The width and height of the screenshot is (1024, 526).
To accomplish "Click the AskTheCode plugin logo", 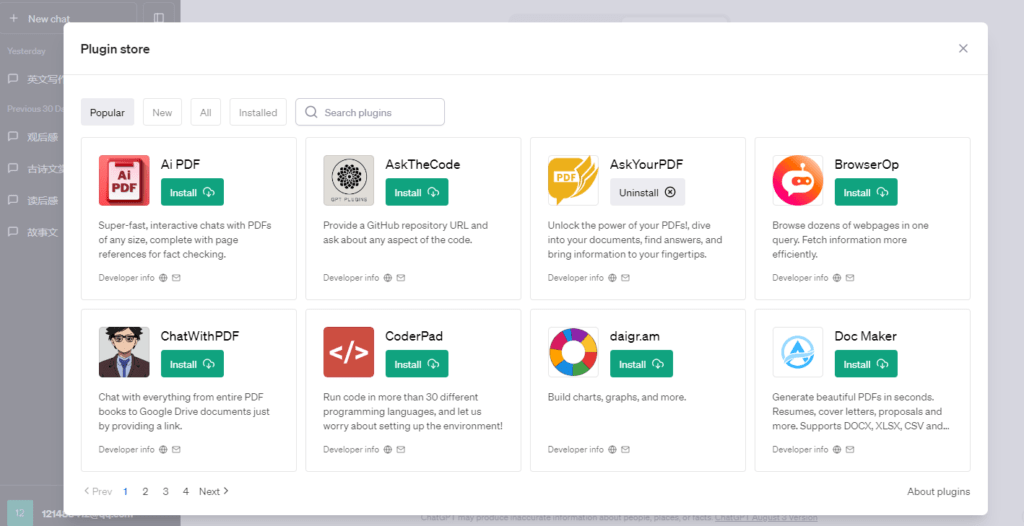I will [349, 180].
